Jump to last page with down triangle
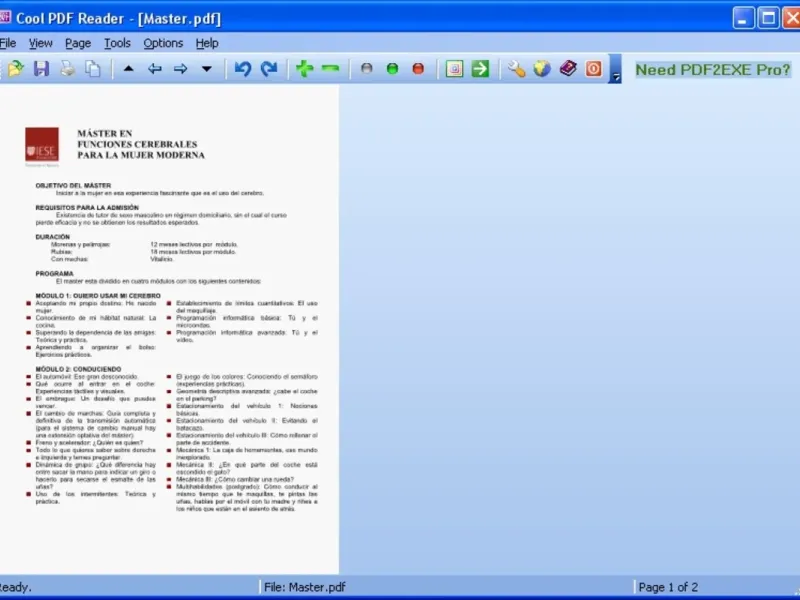 click(x=207, y=68)
